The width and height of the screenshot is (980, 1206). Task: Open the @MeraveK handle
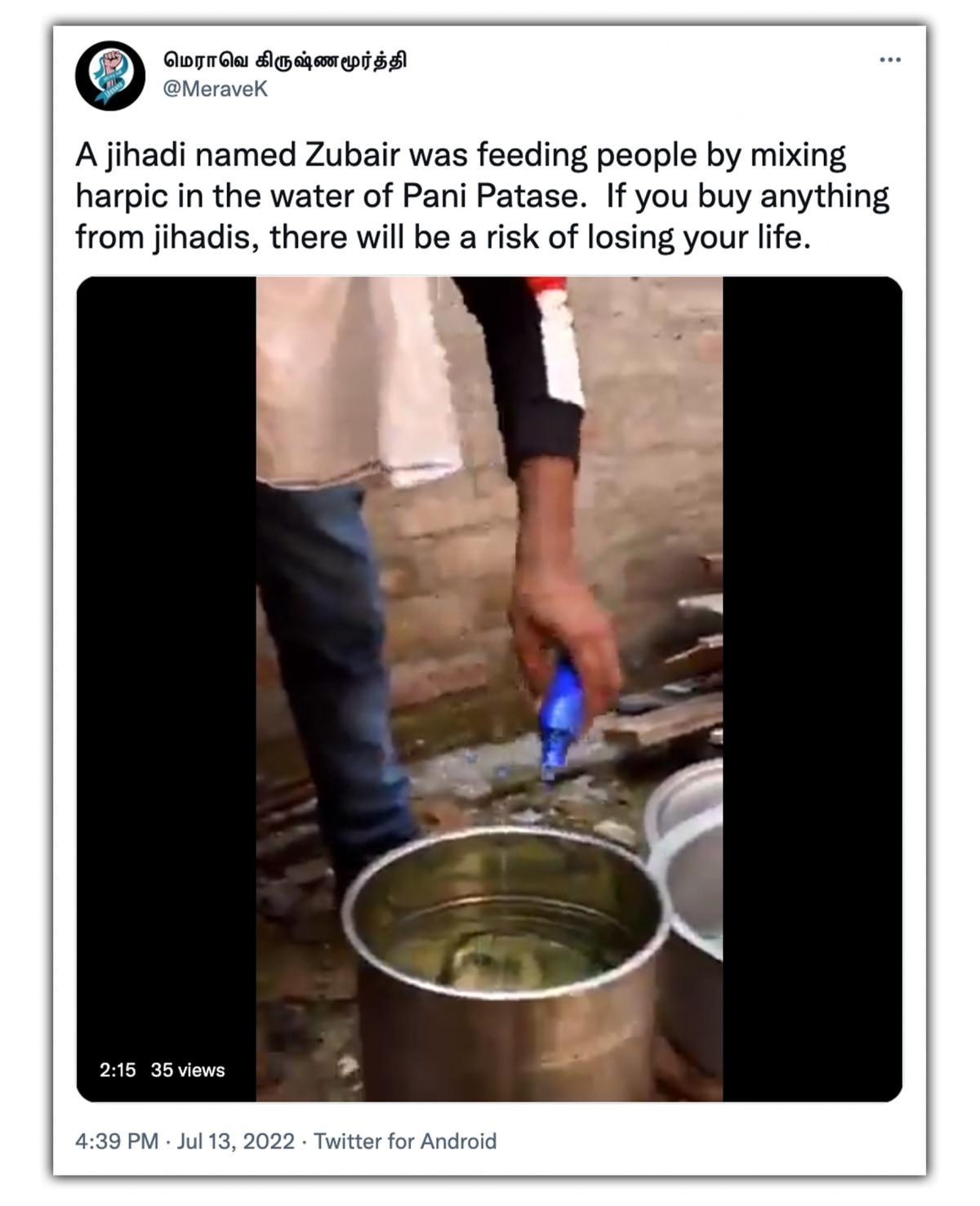[216, 89]
